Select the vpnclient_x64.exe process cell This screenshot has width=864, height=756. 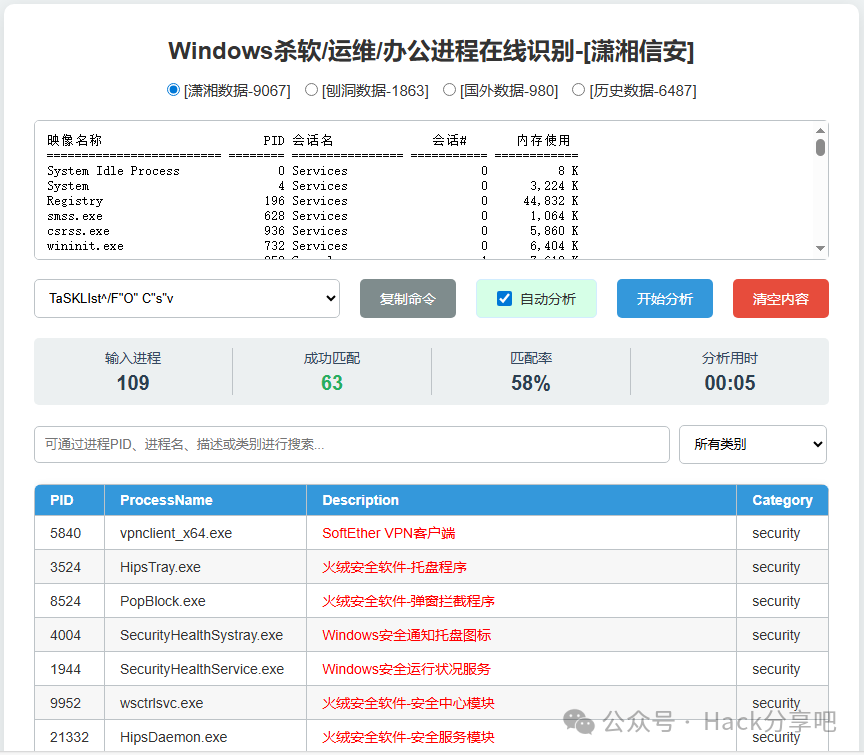pos(206,533)
